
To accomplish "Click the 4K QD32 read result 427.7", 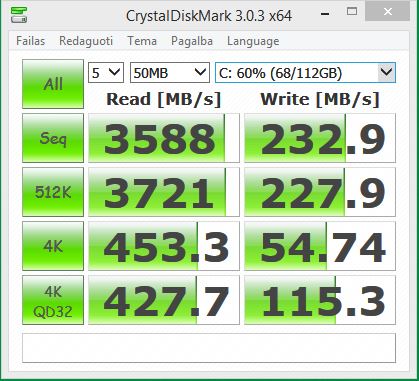I will point(164,300).
